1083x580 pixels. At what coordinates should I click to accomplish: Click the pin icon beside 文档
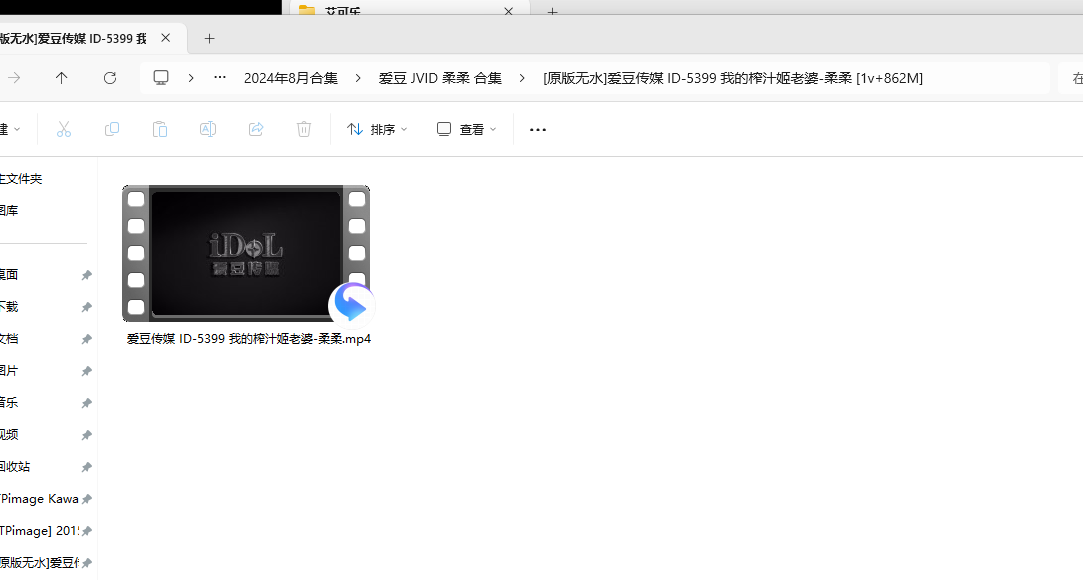(x=86, y=339)
